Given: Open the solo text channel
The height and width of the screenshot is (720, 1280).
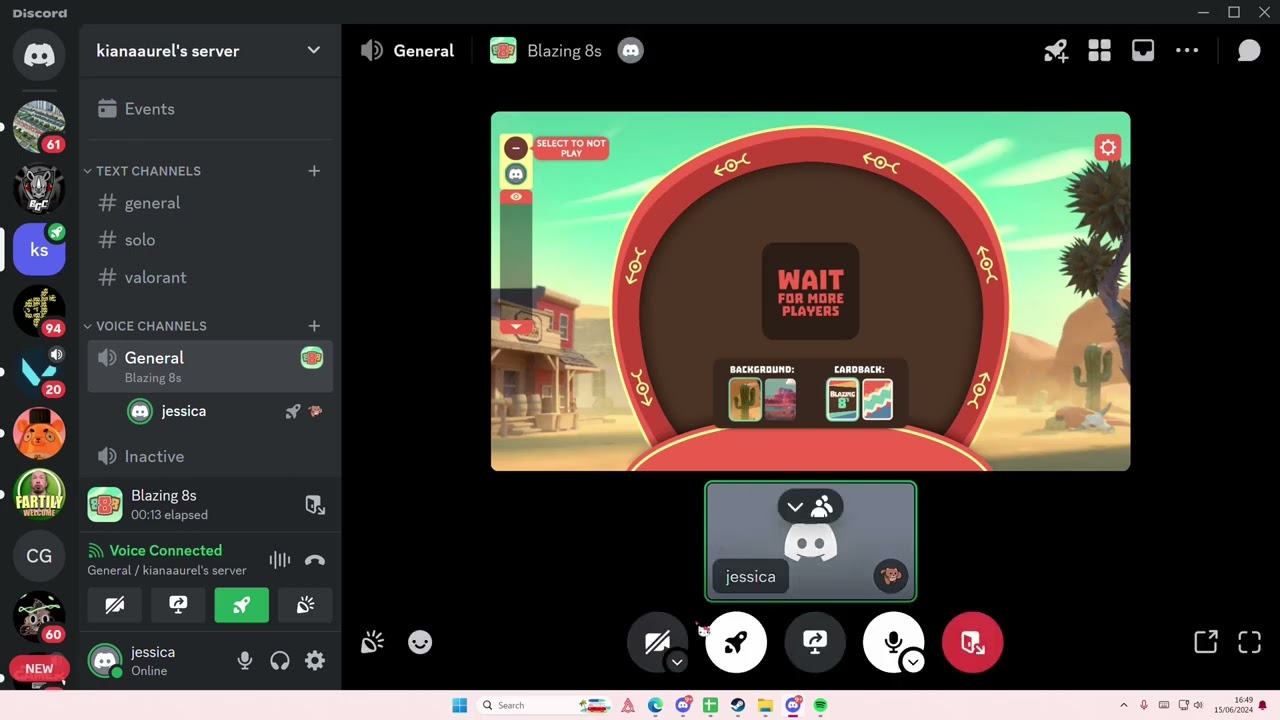Looking at the screenshot, I should click(x=209, y=240).
